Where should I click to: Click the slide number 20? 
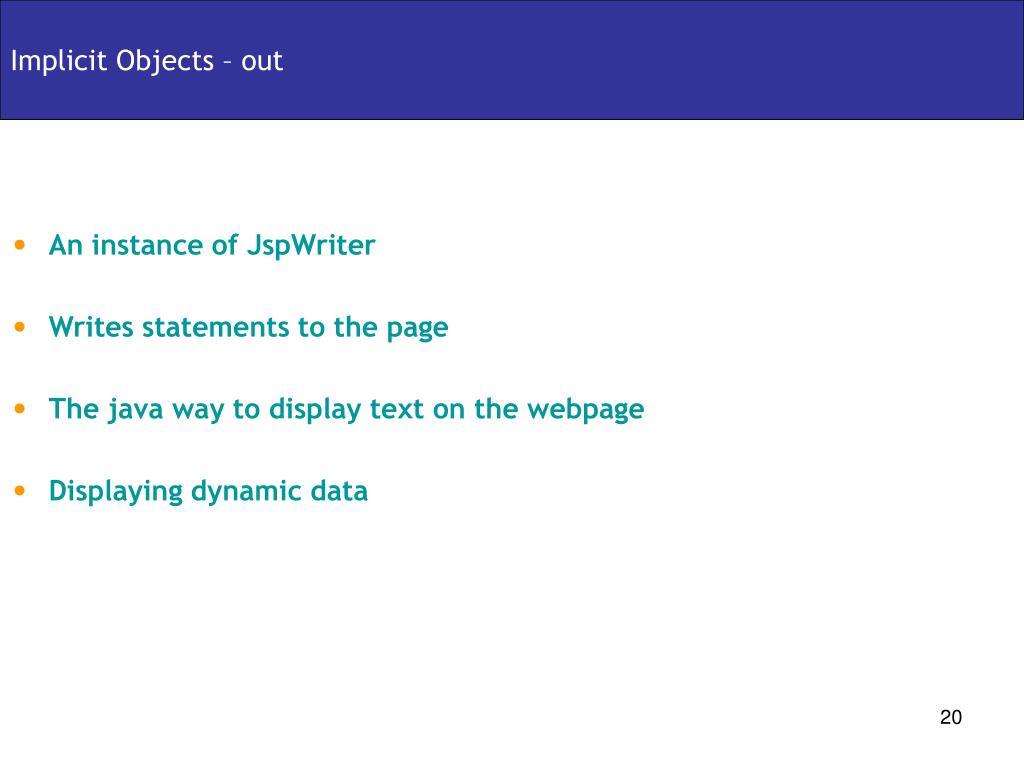[951, 717]
